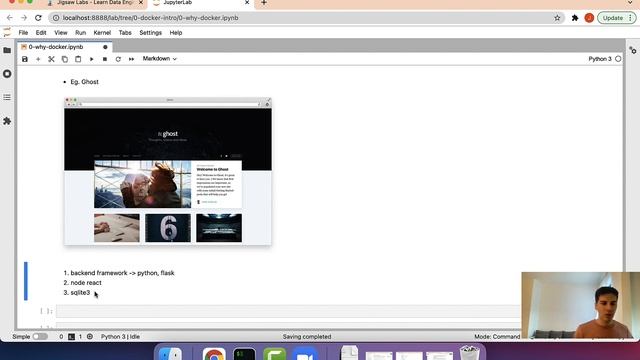Open the Settings menu

151,33
